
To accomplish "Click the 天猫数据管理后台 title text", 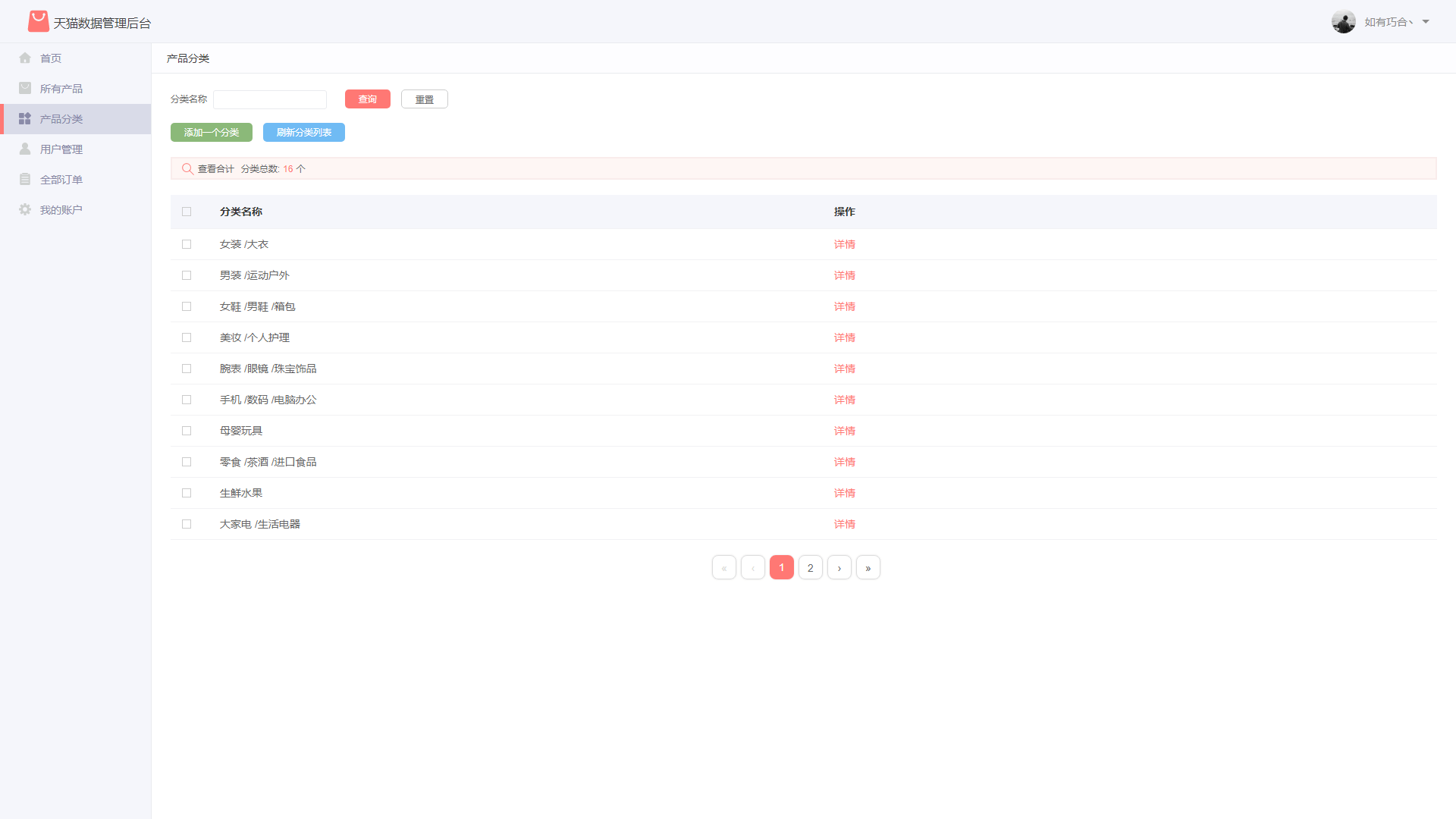I will coord(102,24).
